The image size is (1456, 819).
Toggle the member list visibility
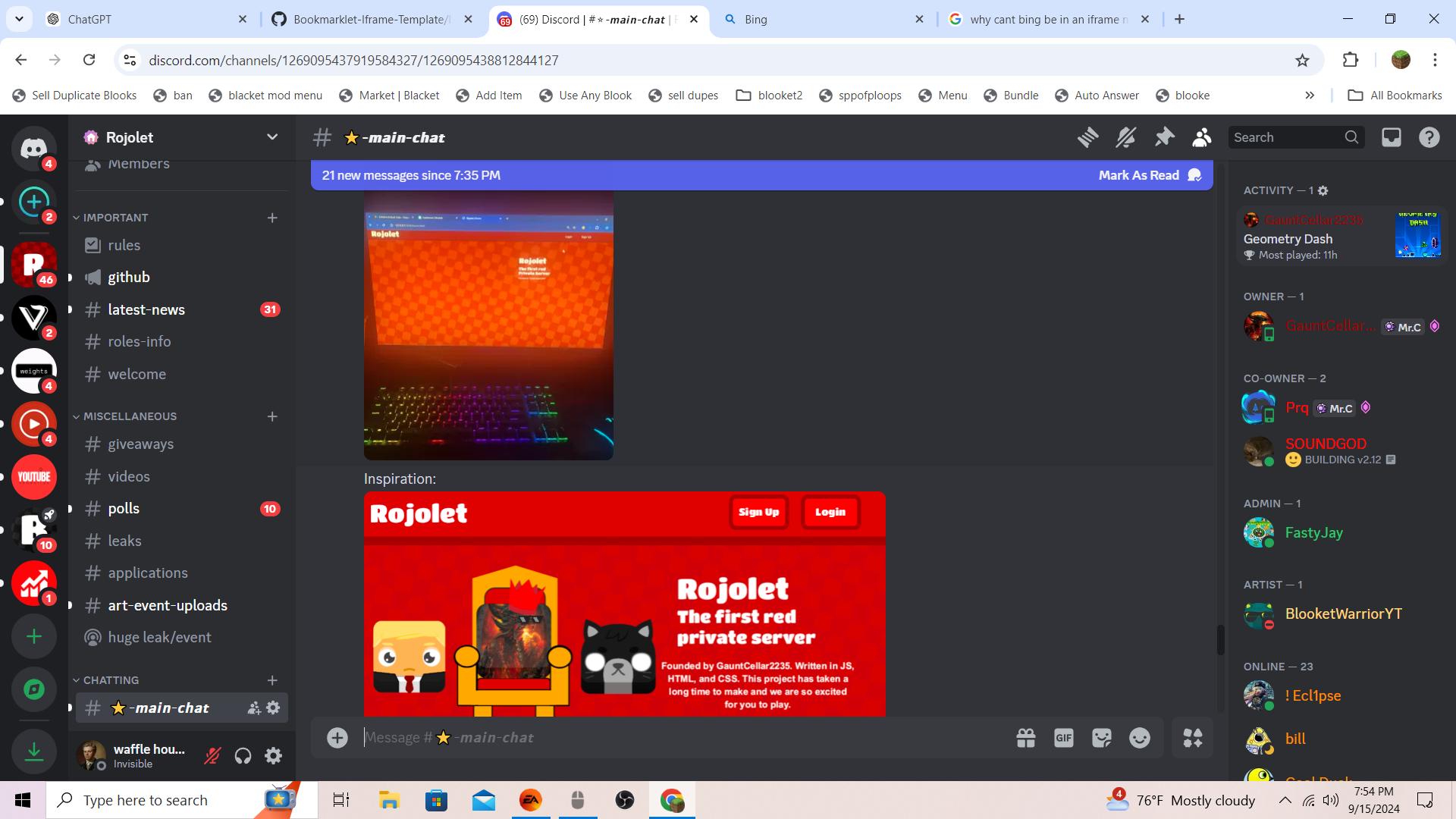tap(1201, 137)
